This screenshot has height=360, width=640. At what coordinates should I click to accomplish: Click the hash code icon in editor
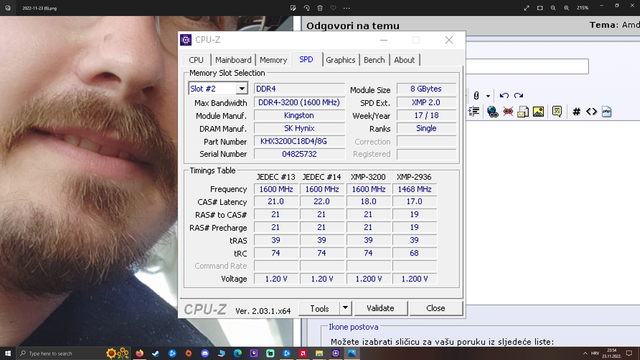pos(576,111)
